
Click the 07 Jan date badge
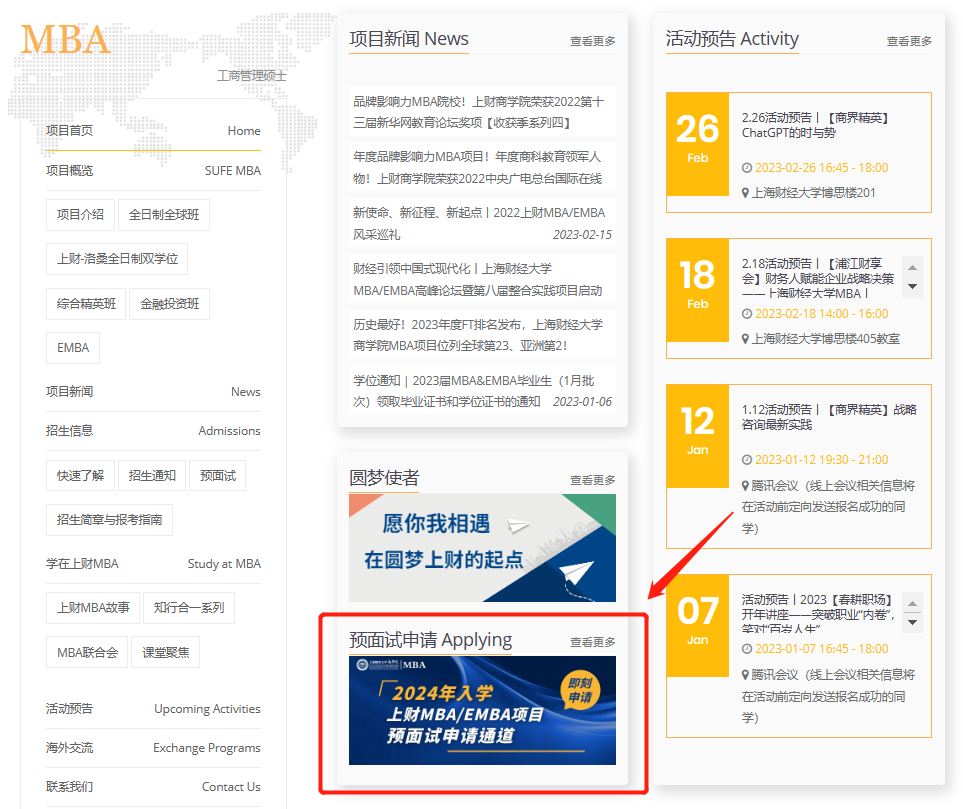point(698,627)
